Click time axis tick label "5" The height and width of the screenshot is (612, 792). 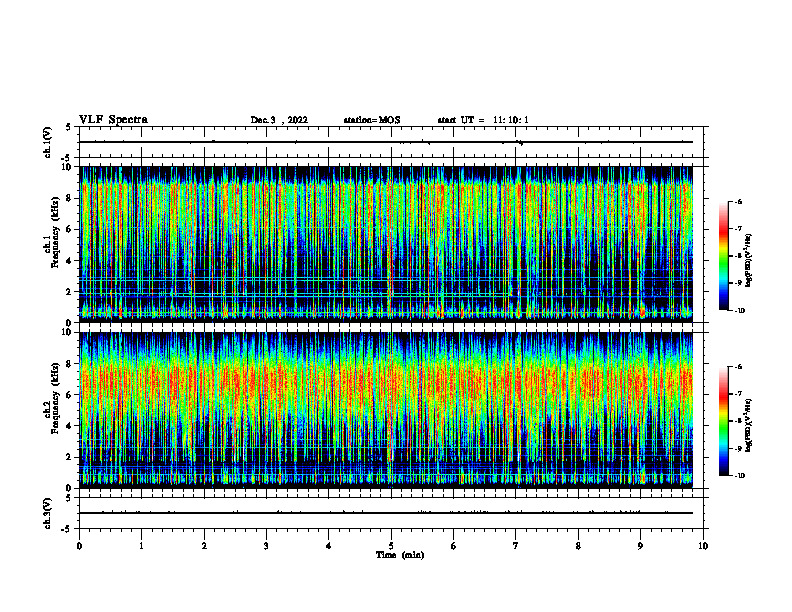click(x=391, y=546)
